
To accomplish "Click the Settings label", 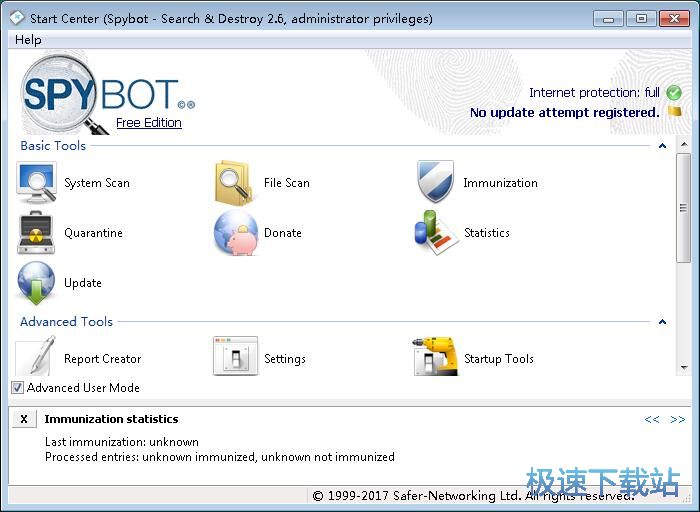I will (285, 359).
